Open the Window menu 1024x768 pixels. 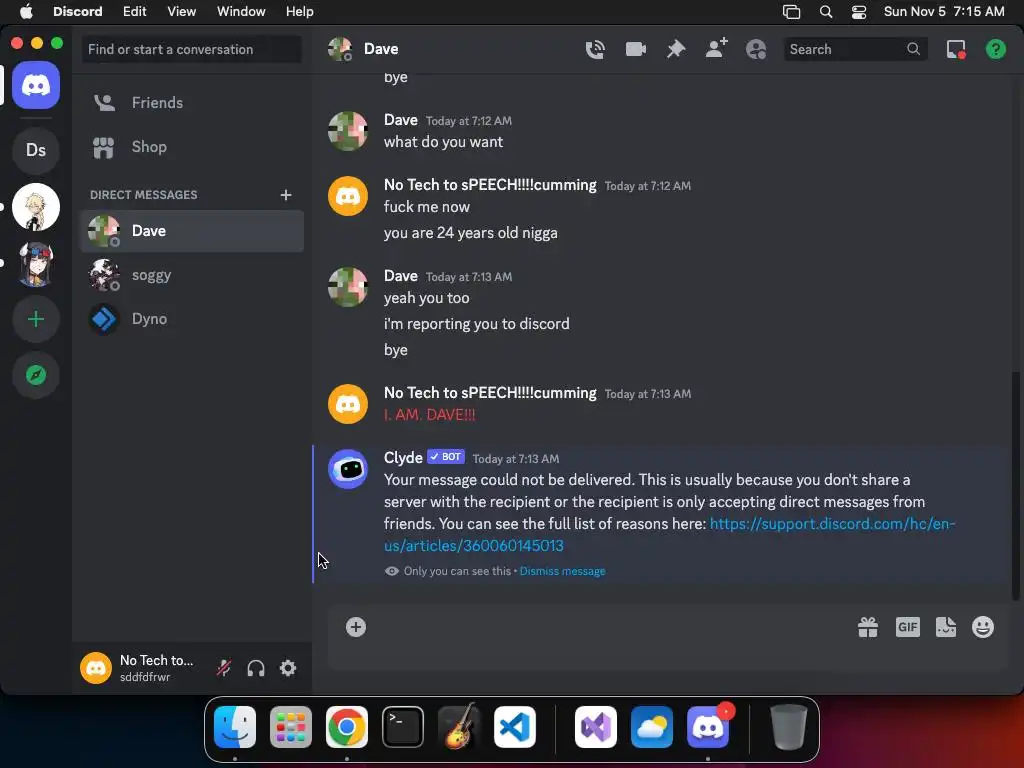point(241,11)
